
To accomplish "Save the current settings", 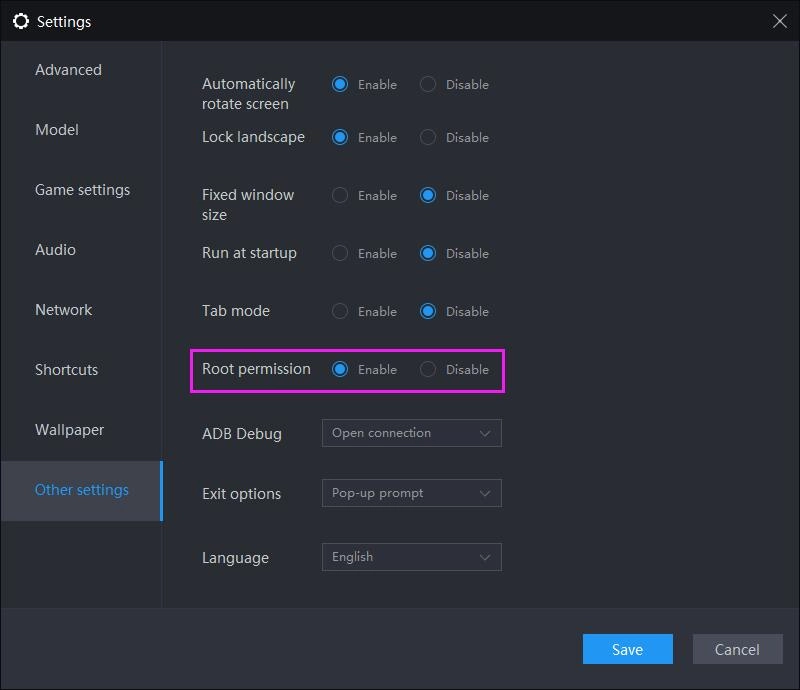I will pyautogui.click(x=627, y=649).
